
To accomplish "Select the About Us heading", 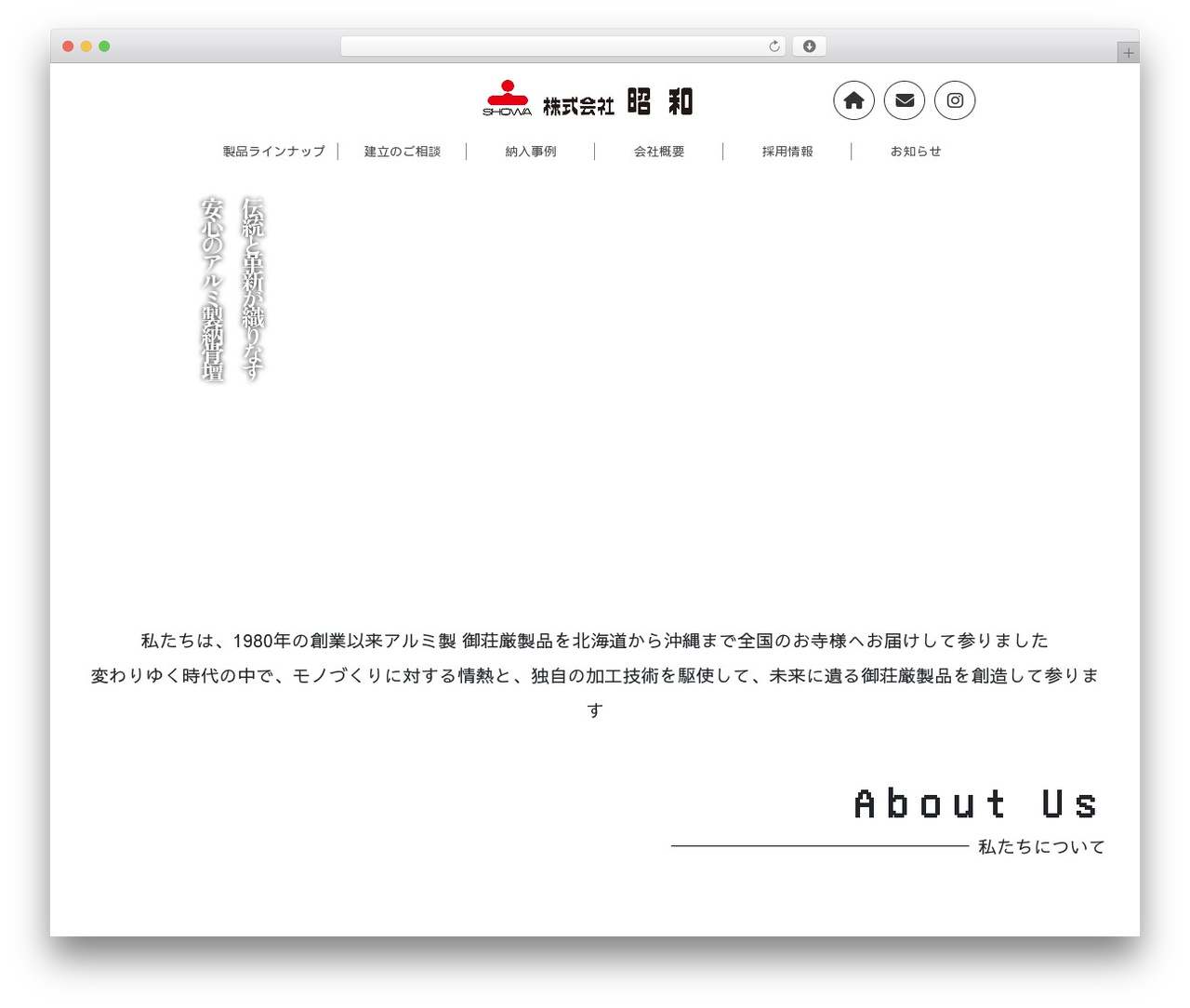I will pos(976,804).
